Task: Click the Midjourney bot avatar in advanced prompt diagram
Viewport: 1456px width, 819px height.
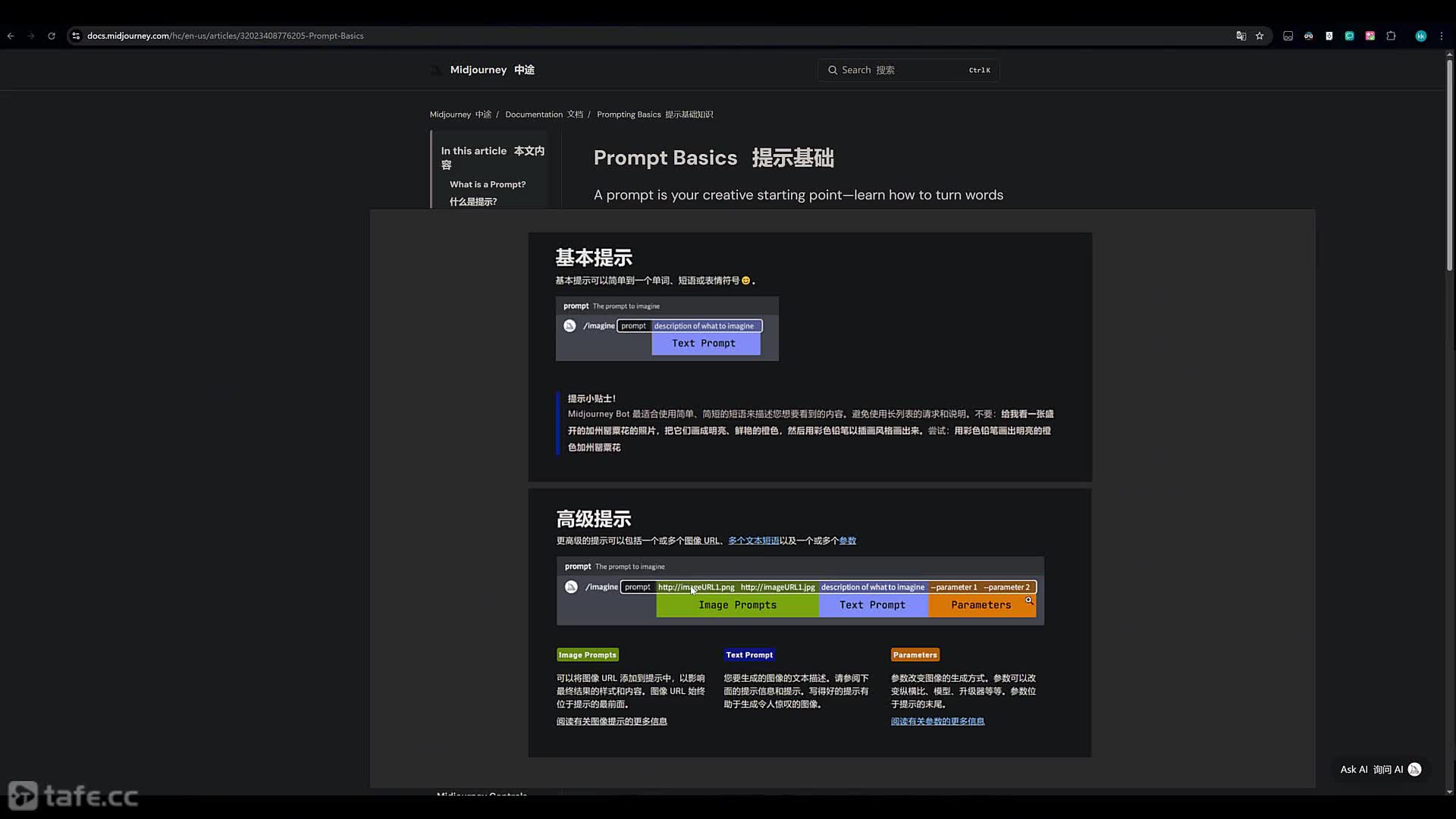Action: 571,587
